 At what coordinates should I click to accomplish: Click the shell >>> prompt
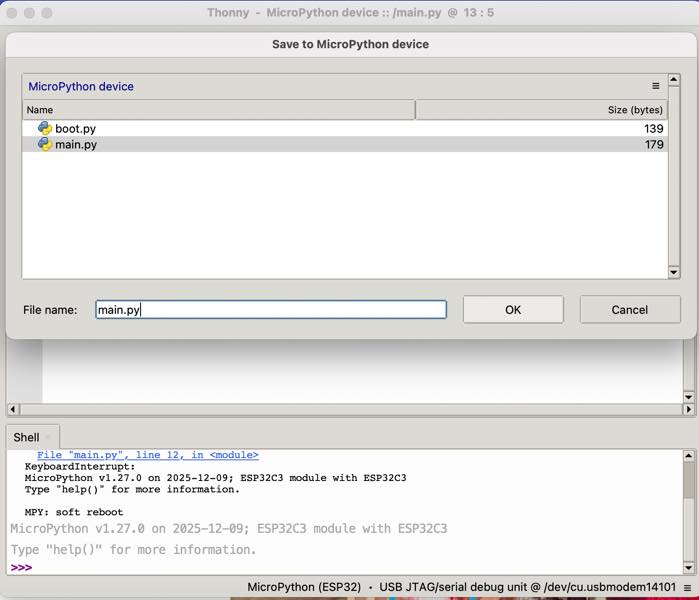pos(21,567)
